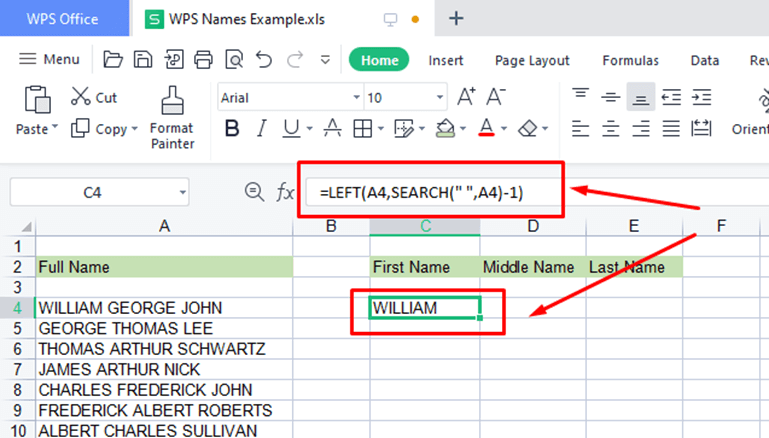This screenshot has height=438, width=769.
Task: Click the insert function fx icon
Action: point(285,192)
